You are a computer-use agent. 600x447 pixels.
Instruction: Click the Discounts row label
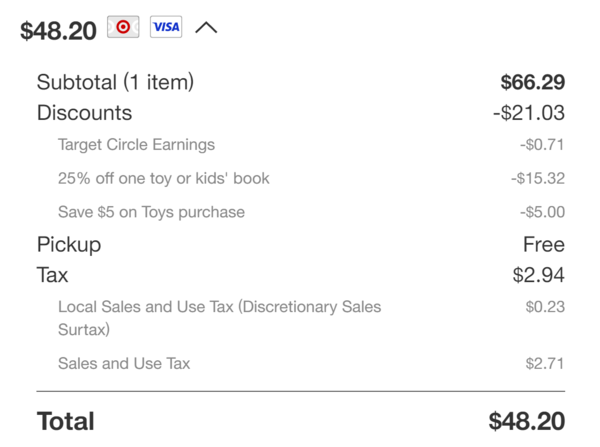84,113
